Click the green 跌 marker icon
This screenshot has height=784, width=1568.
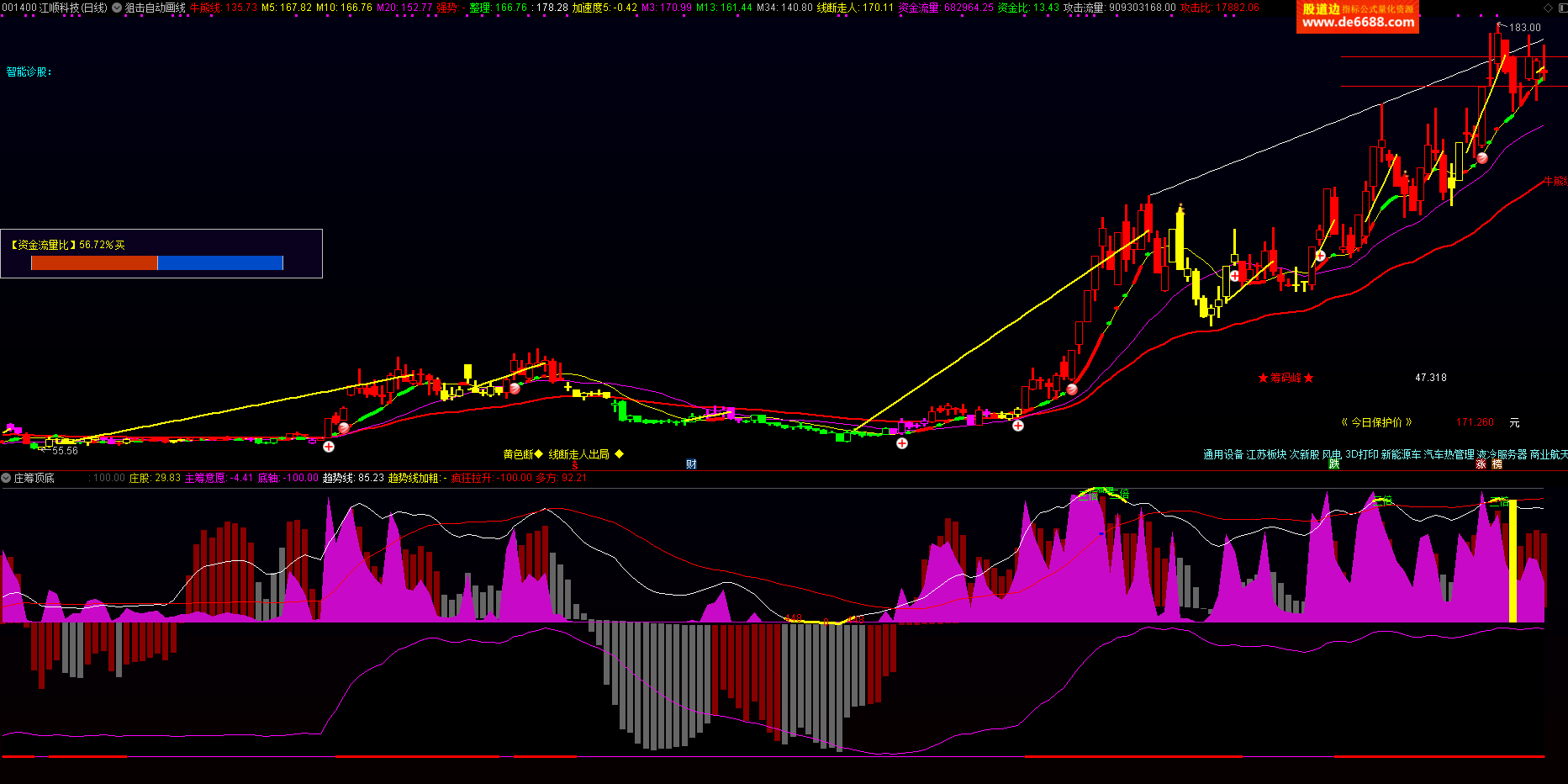tap(1333, 464)
